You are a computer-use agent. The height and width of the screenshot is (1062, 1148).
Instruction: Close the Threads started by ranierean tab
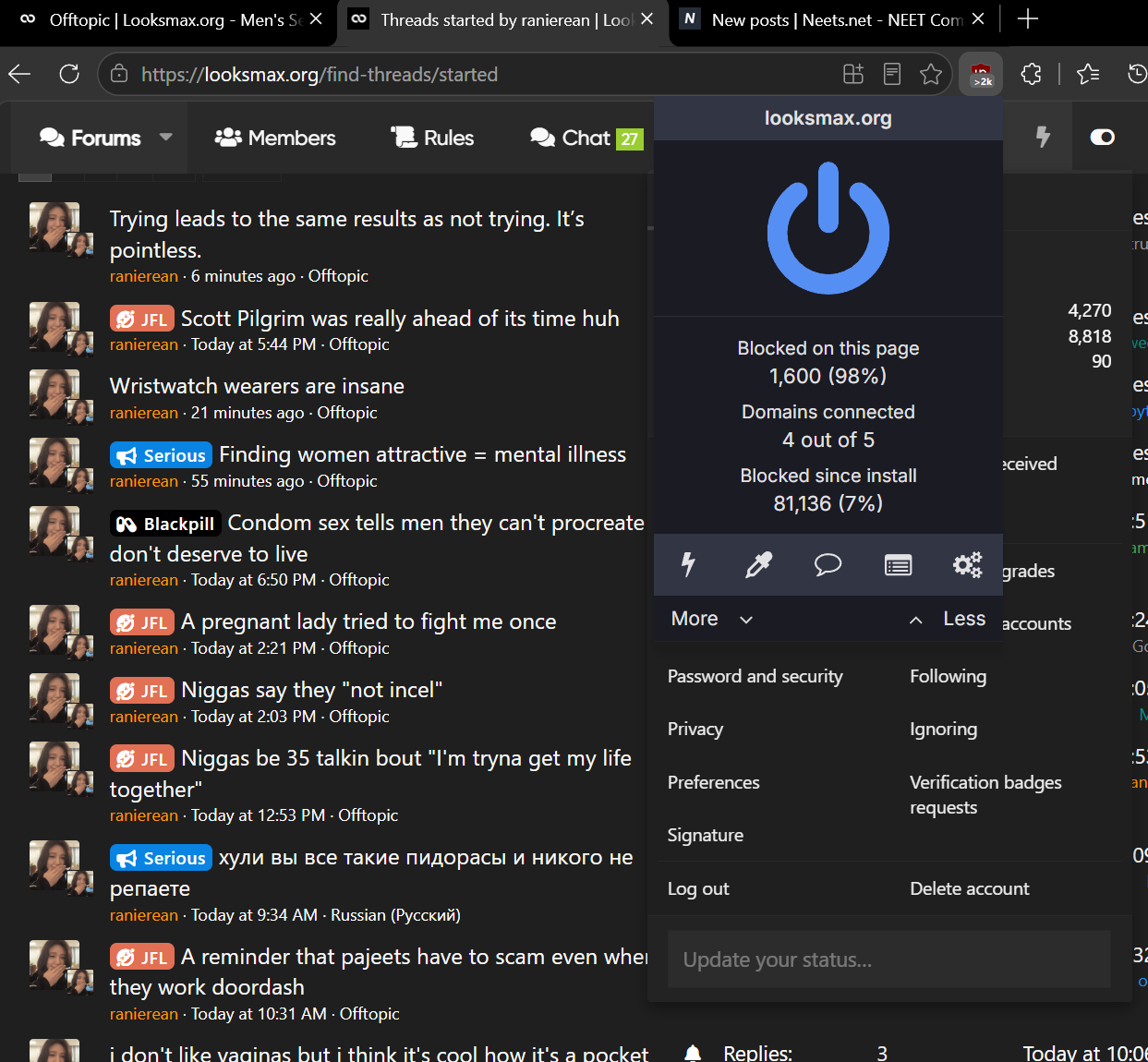click(x=647, y=18)
